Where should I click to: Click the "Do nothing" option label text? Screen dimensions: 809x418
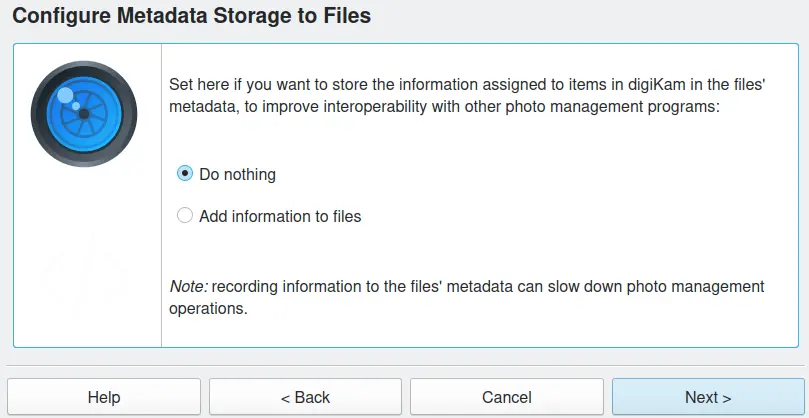(x=237, y=174)
